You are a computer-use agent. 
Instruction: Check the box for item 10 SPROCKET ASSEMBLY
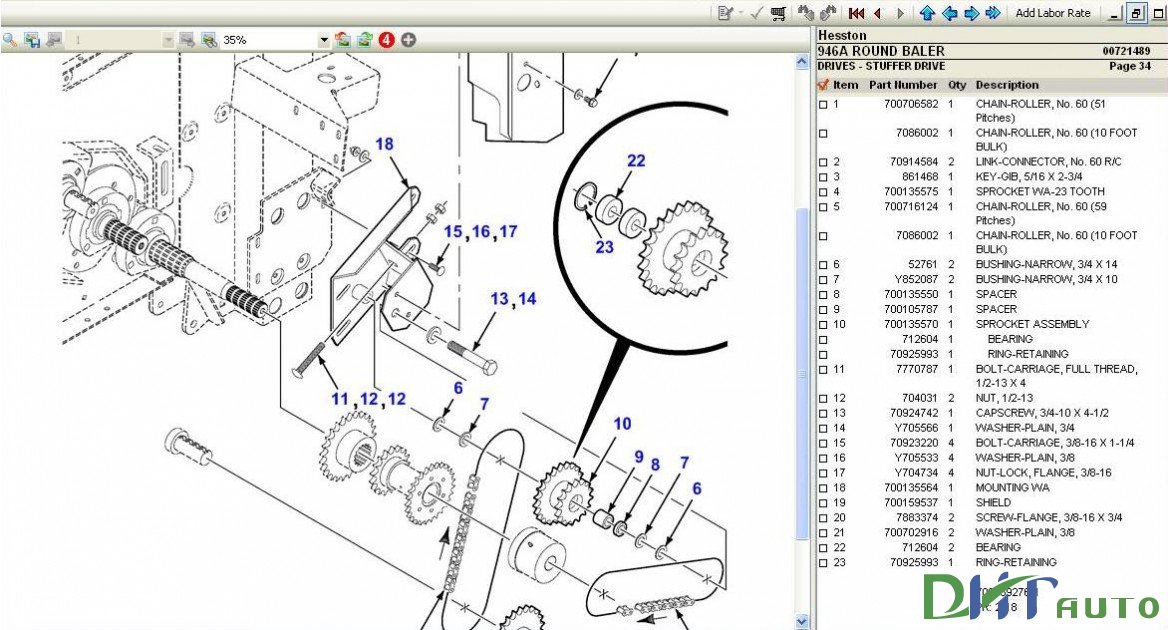click(823, 325)
